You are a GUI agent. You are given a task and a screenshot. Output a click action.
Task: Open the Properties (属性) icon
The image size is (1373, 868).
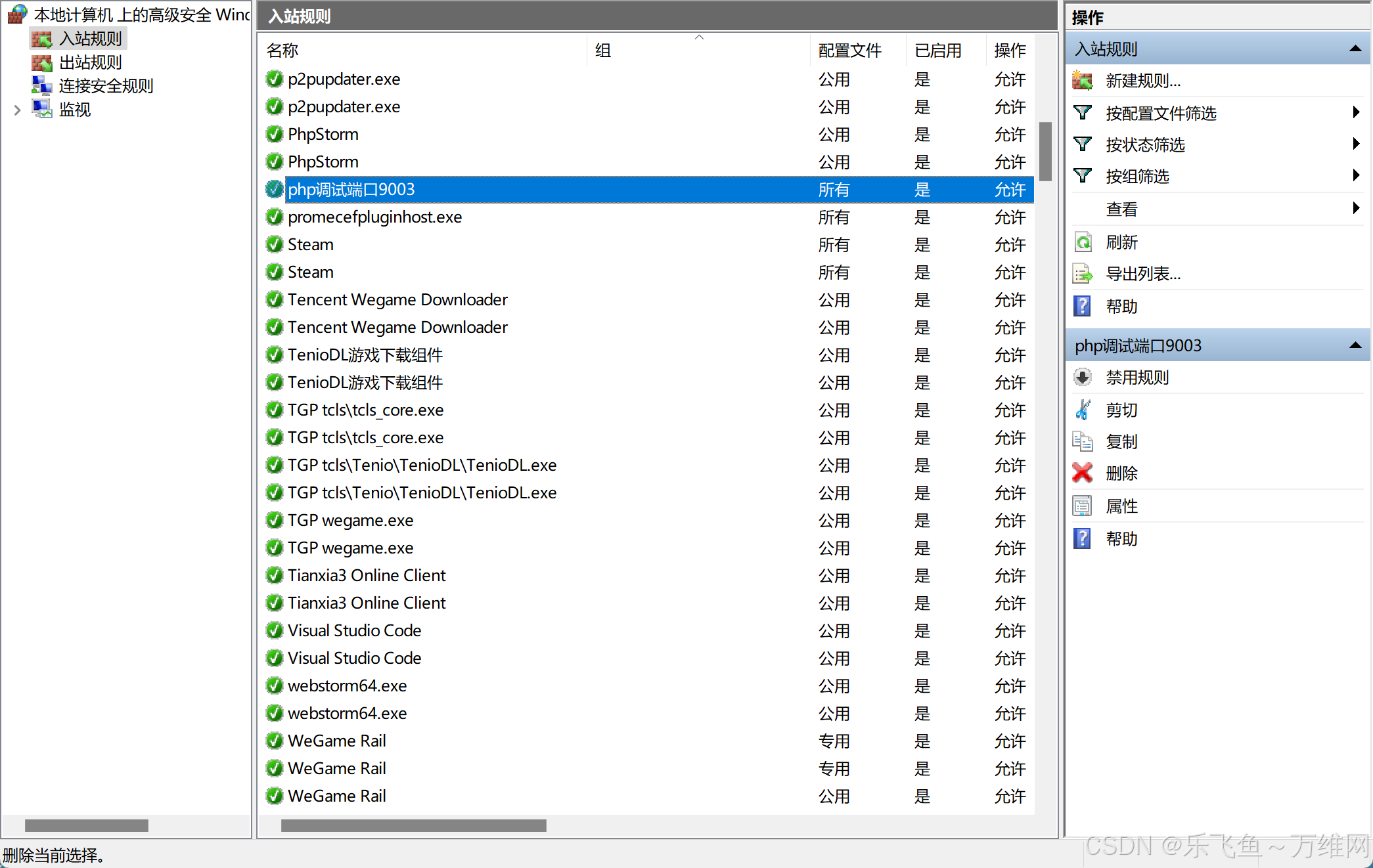[x=1082, y=506]
